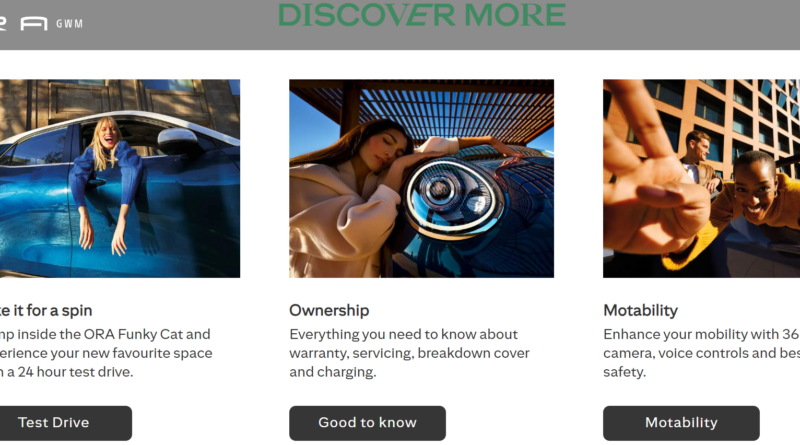Image resolution: width=800 pixels, height=445 pixels.
Task: Click the Motability heading above the description
Action: pyautogui.click(x=640, y=310)
